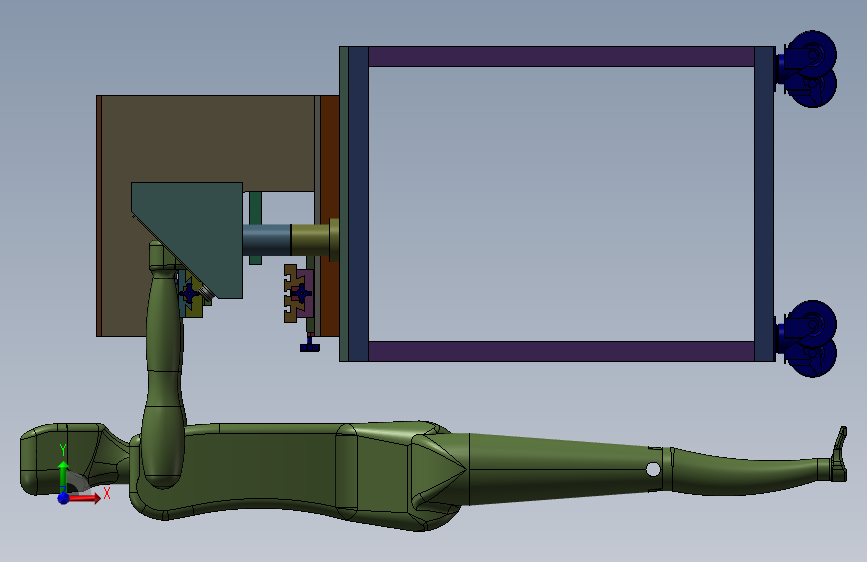Image resolution: width=867 pixels, height=562 pixels.
Task: Select the blue-gray shaft cylinder
Action: (267, 240)
